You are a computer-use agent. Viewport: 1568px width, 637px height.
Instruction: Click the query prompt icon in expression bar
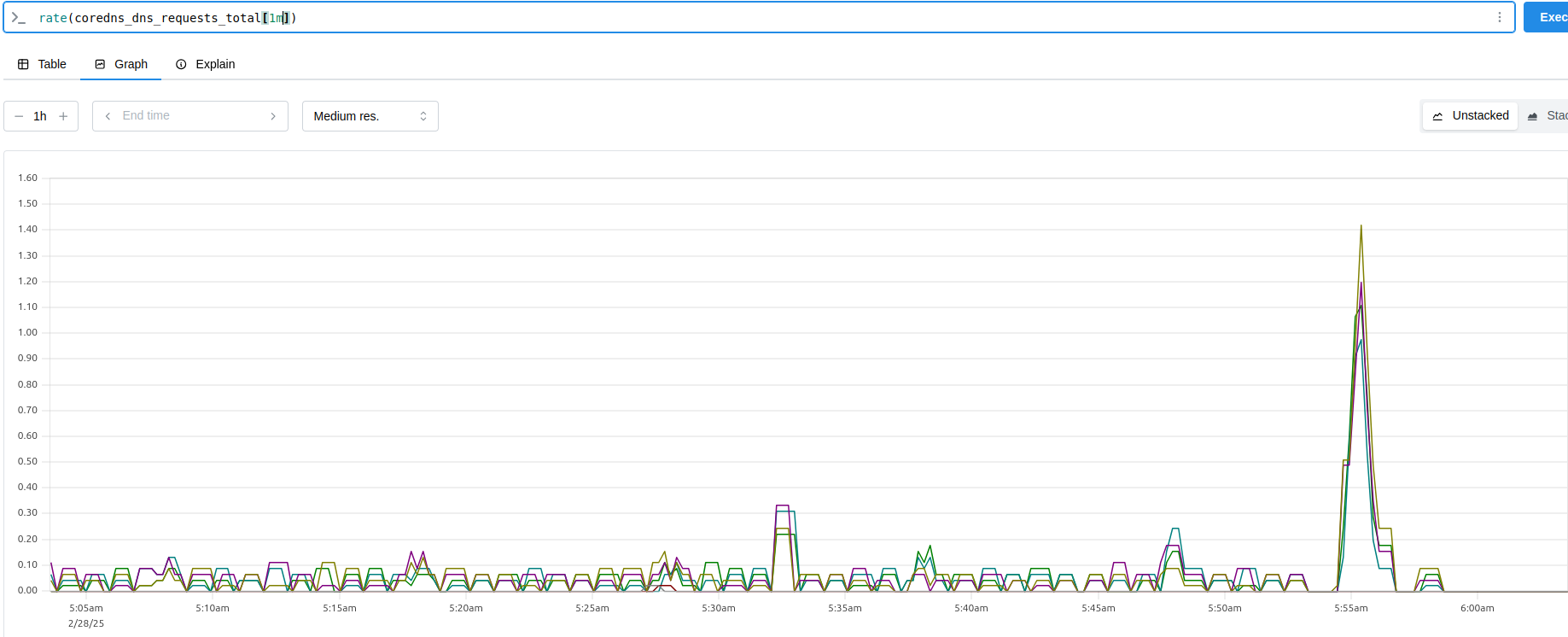19,17
